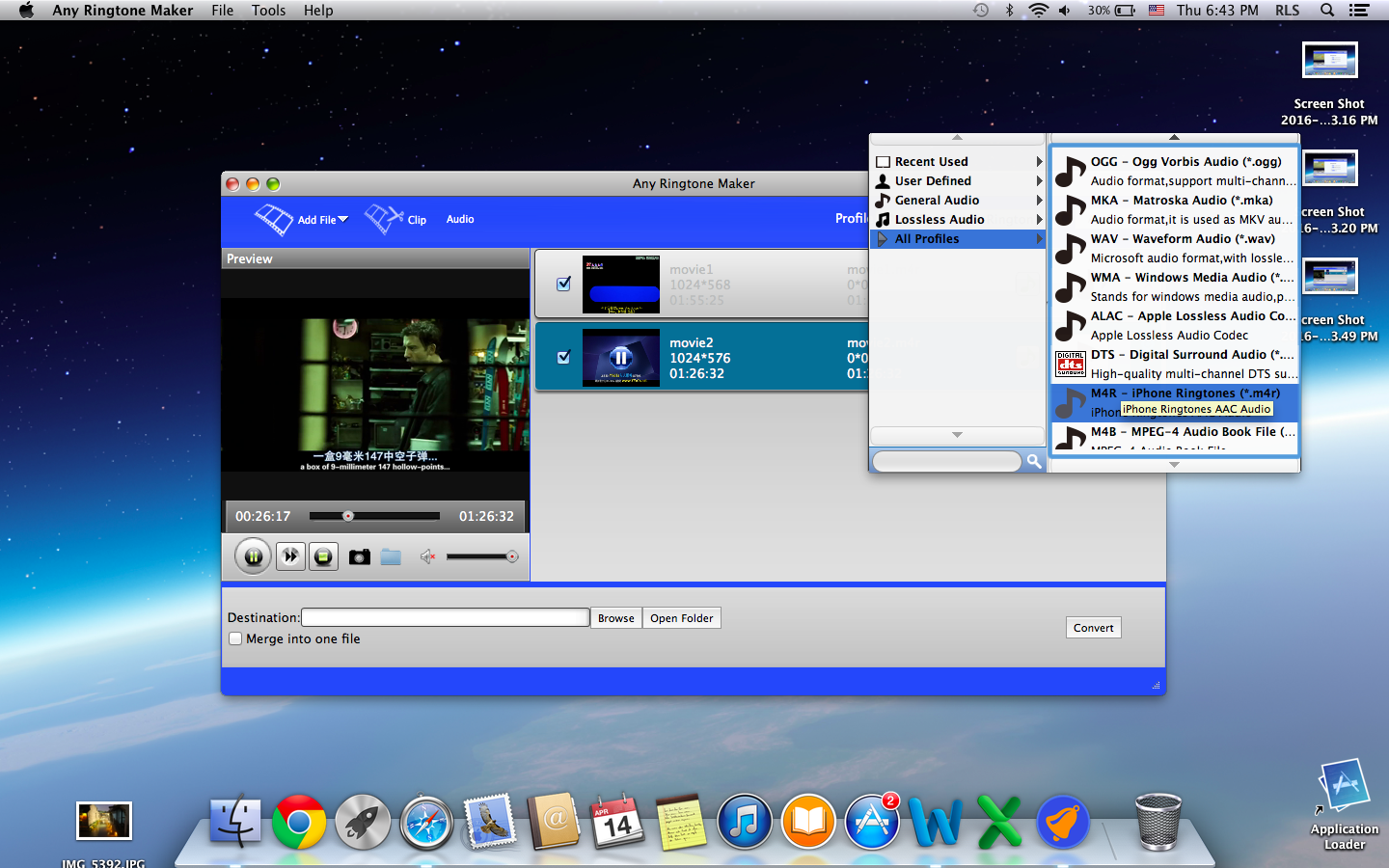Launch Safari from the Dock
The image size is (1389, 868).
tap(426, 823)
